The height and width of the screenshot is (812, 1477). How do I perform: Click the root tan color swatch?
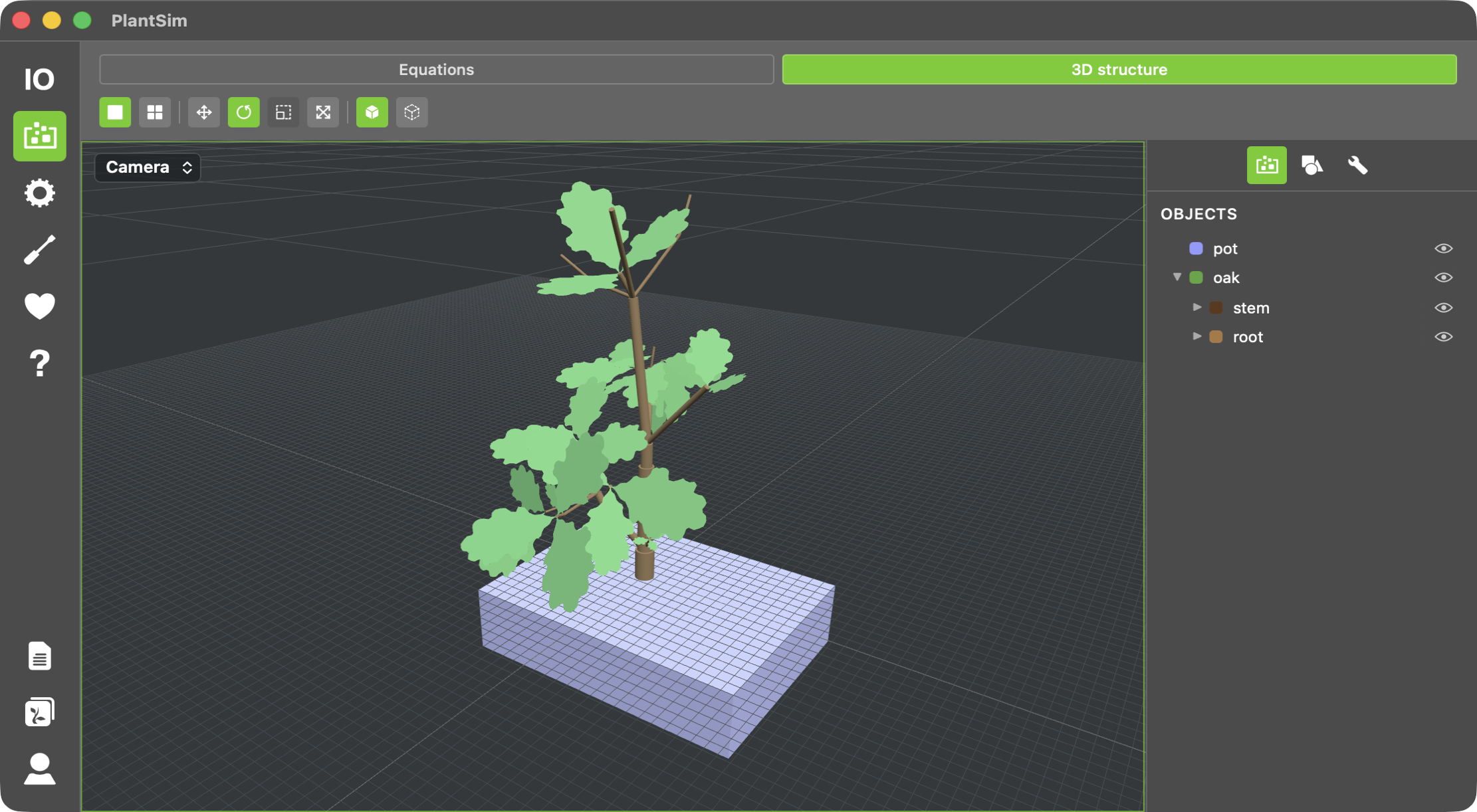coord(1216,337)
